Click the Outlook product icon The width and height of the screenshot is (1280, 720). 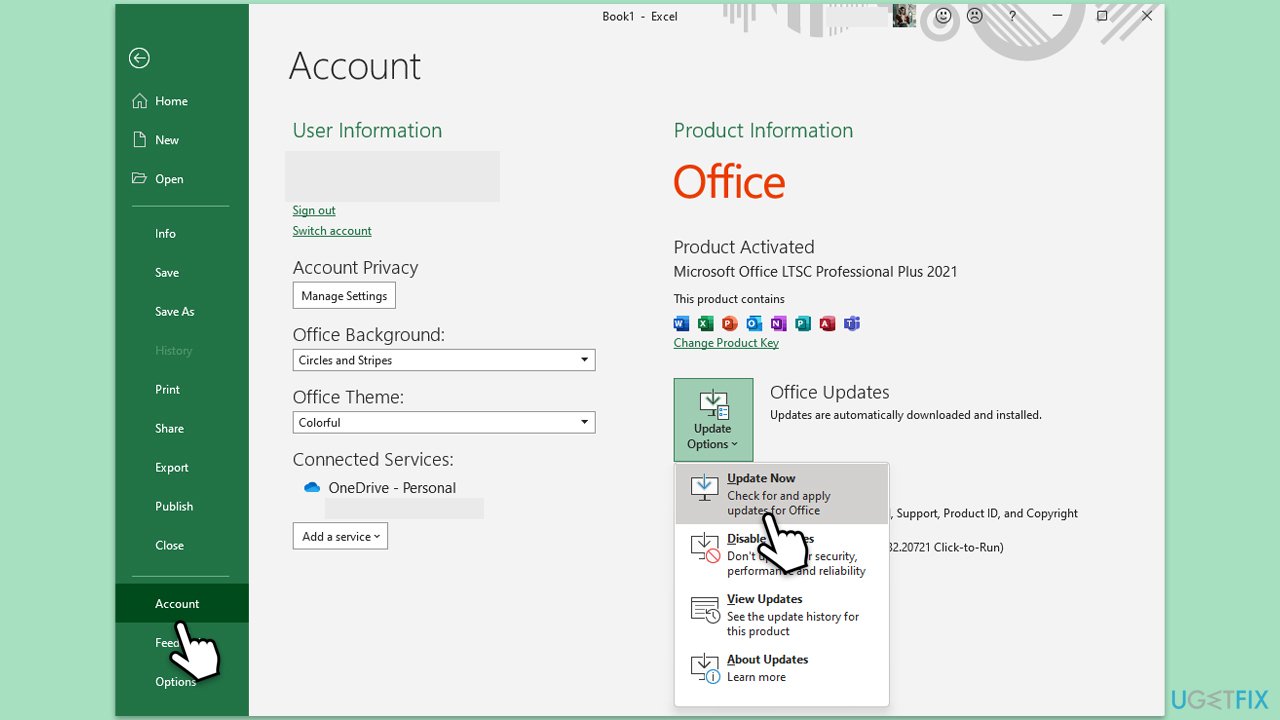pyautogui.click(x=754, y=323)
